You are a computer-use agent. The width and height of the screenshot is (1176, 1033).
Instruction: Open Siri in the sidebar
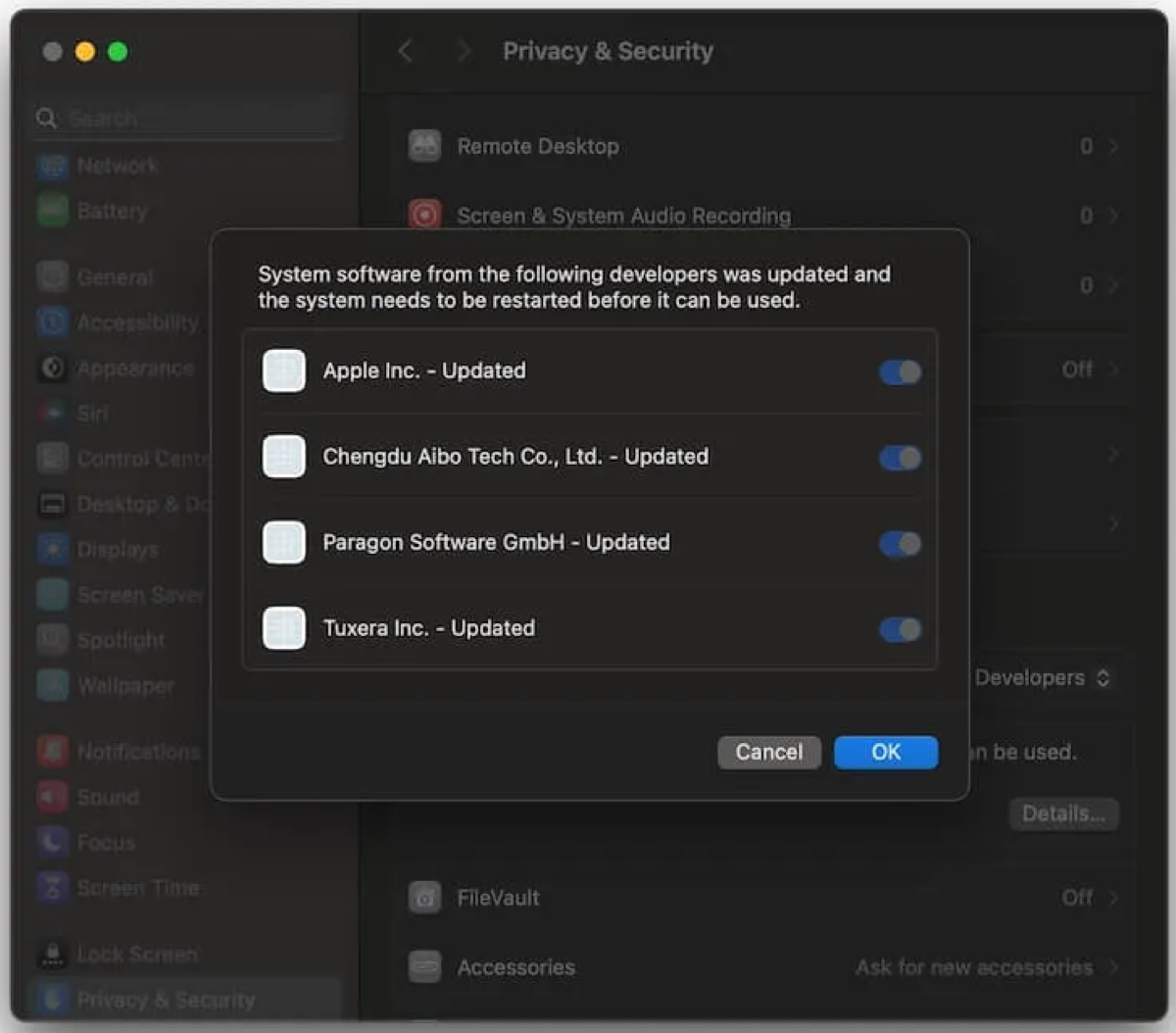pos(73,414)
